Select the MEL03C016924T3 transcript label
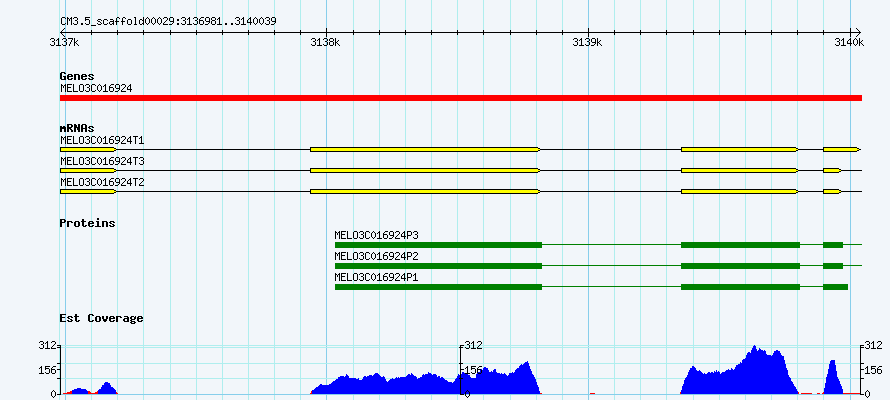This screenshot has height=400, width=890. (102, 161)
